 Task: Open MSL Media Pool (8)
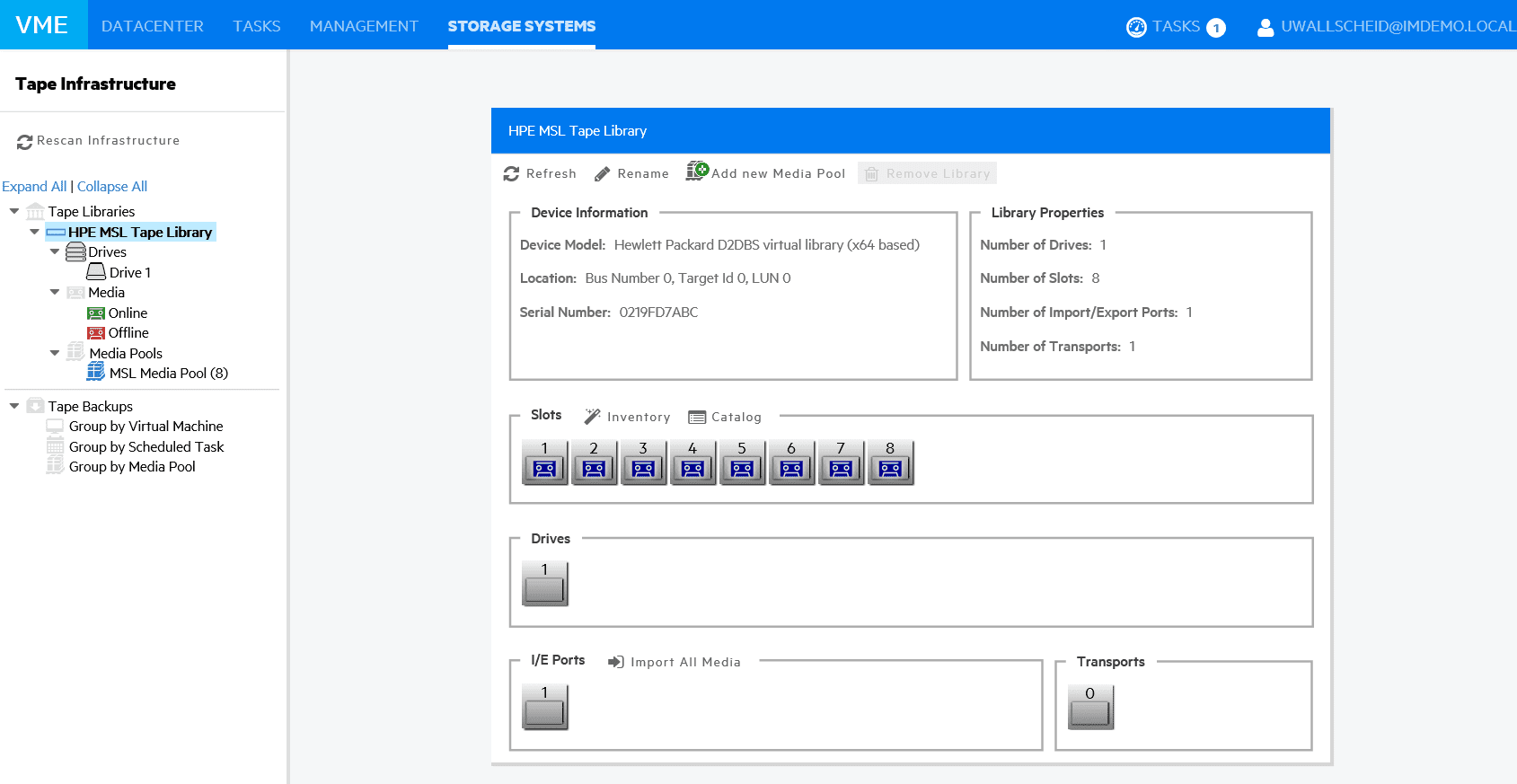point(169,374)
